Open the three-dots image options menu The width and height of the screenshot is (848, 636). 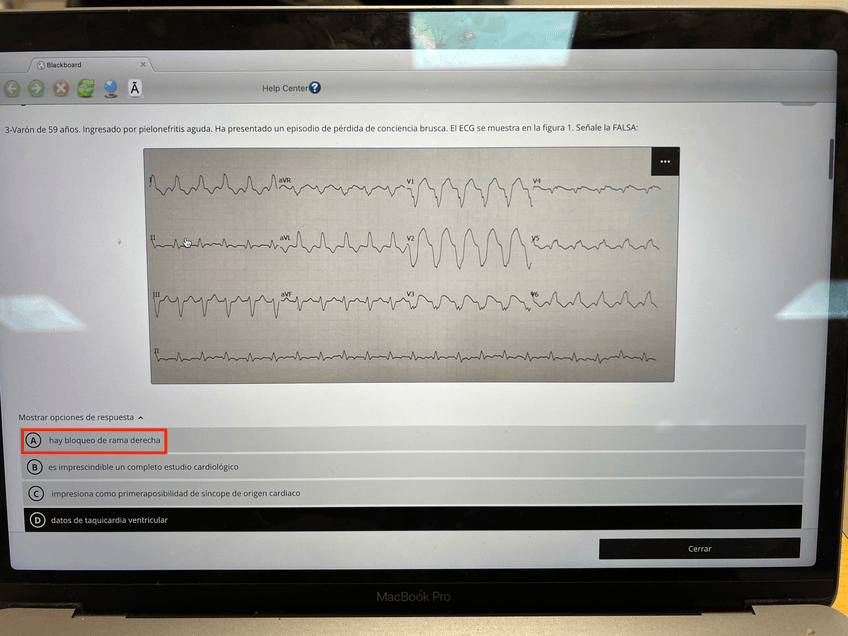click(665, 162)
